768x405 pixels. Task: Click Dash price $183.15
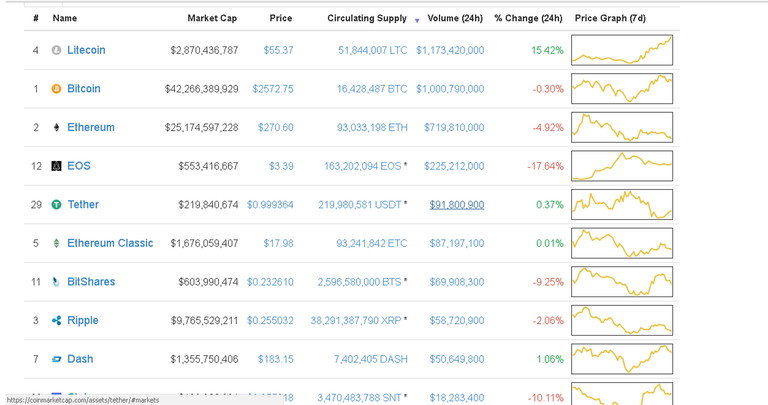click(276, 359)
